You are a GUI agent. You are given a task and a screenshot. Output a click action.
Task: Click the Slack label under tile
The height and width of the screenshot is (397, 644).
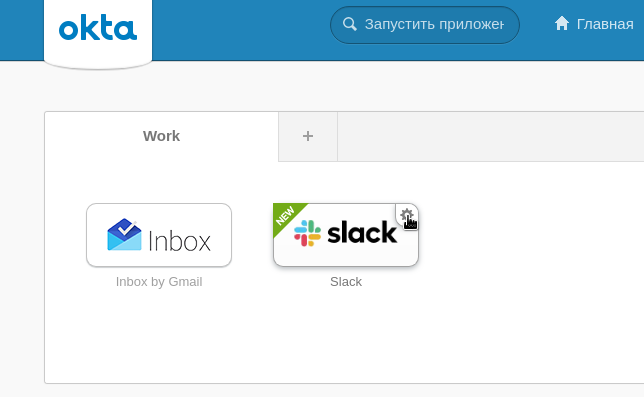(x=346, y=282)
